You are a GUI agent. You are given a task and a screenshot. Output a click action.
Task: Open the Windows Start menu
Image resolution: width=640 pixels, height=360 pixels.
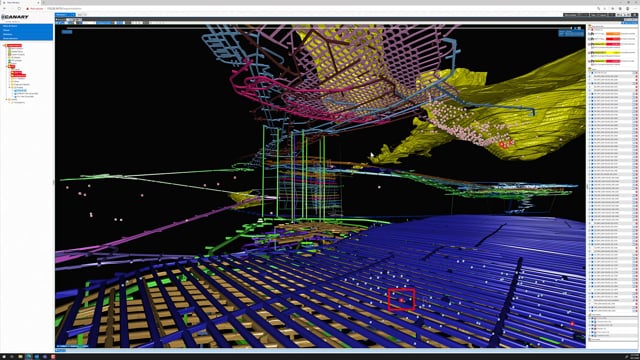4,357
